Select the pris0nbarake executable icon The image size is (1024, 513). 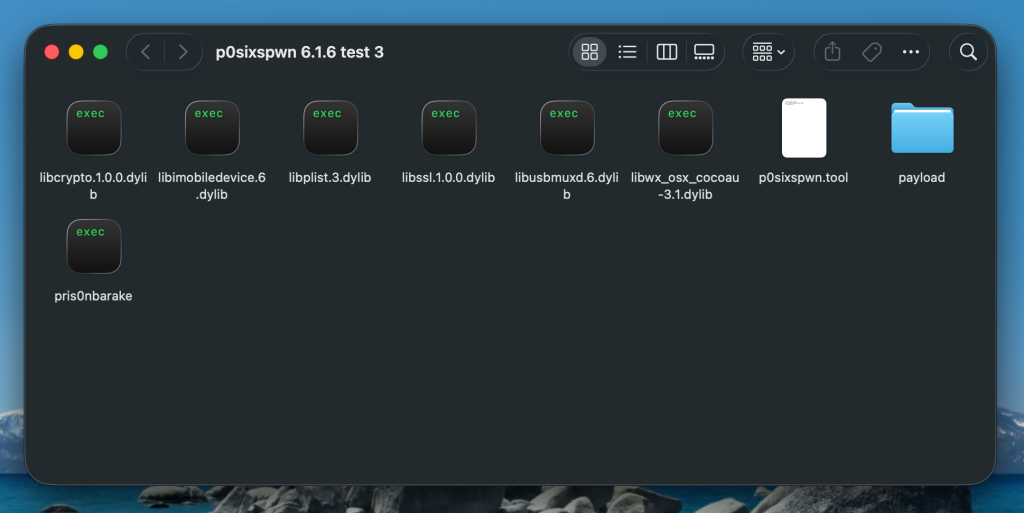93,247
